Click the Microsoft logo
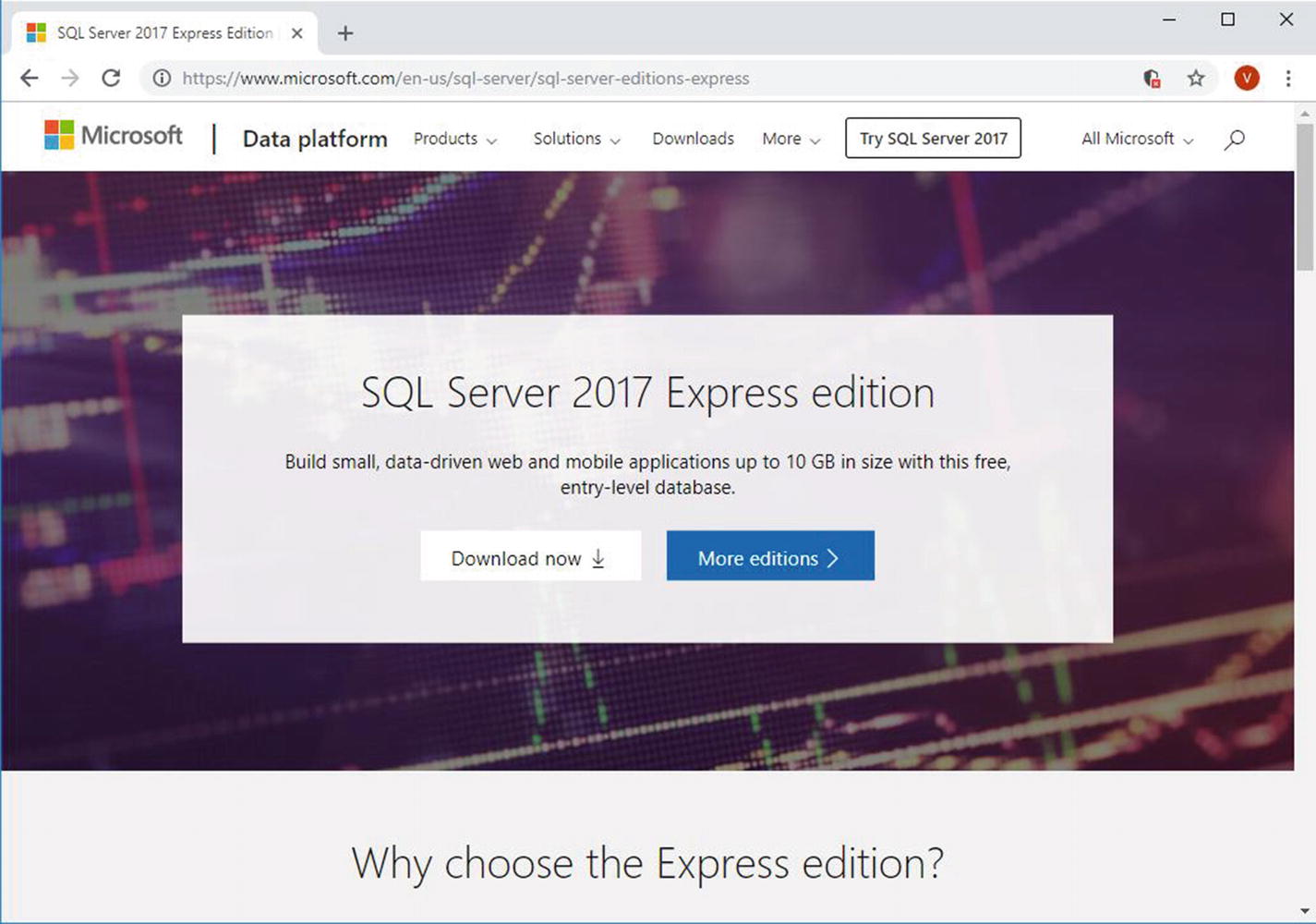The width and height of the screenshot is (1316, 924). (114, 136)
